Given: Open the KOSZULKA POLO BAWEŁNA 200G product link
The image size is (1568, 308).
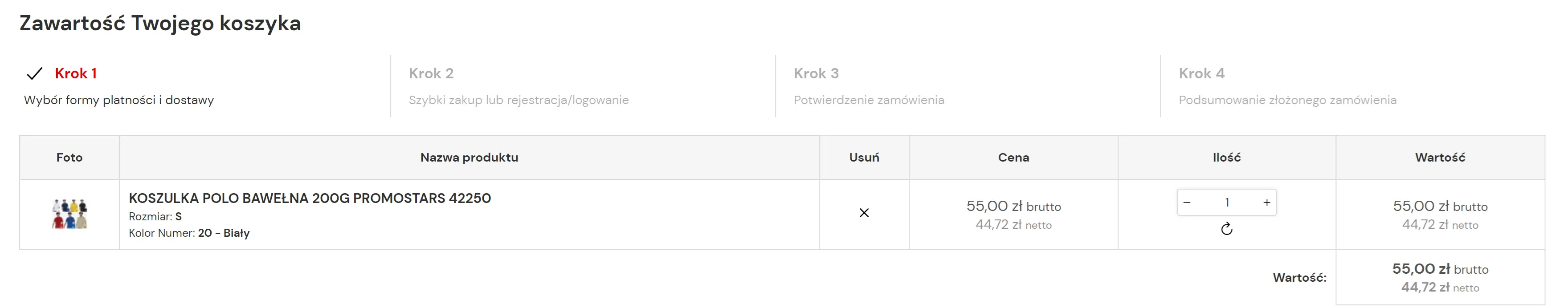Looking at the screenshot, I should coord(309,198).
